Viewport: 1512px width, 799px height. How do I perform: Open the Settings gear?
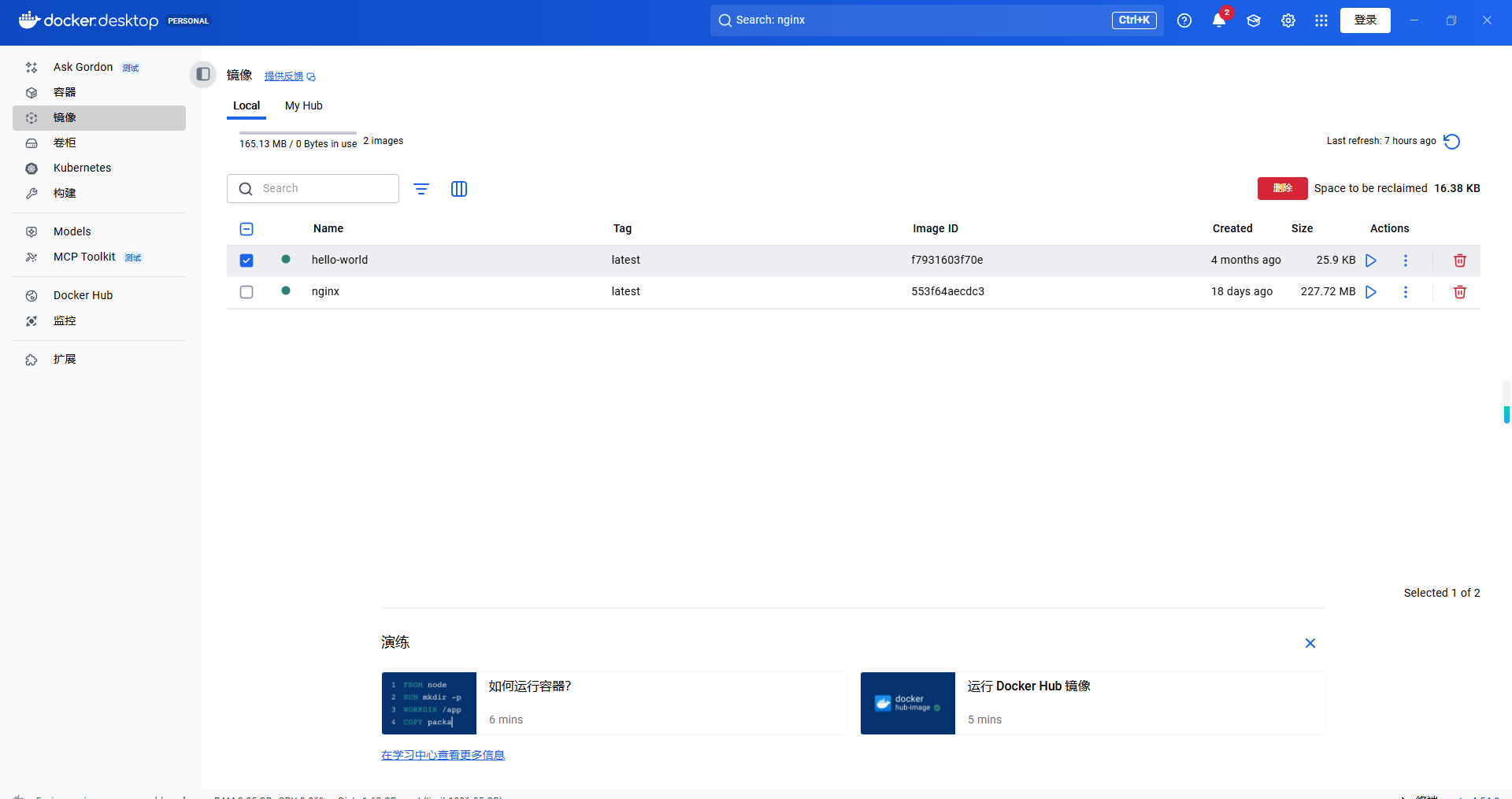(x=1288, y=20)
